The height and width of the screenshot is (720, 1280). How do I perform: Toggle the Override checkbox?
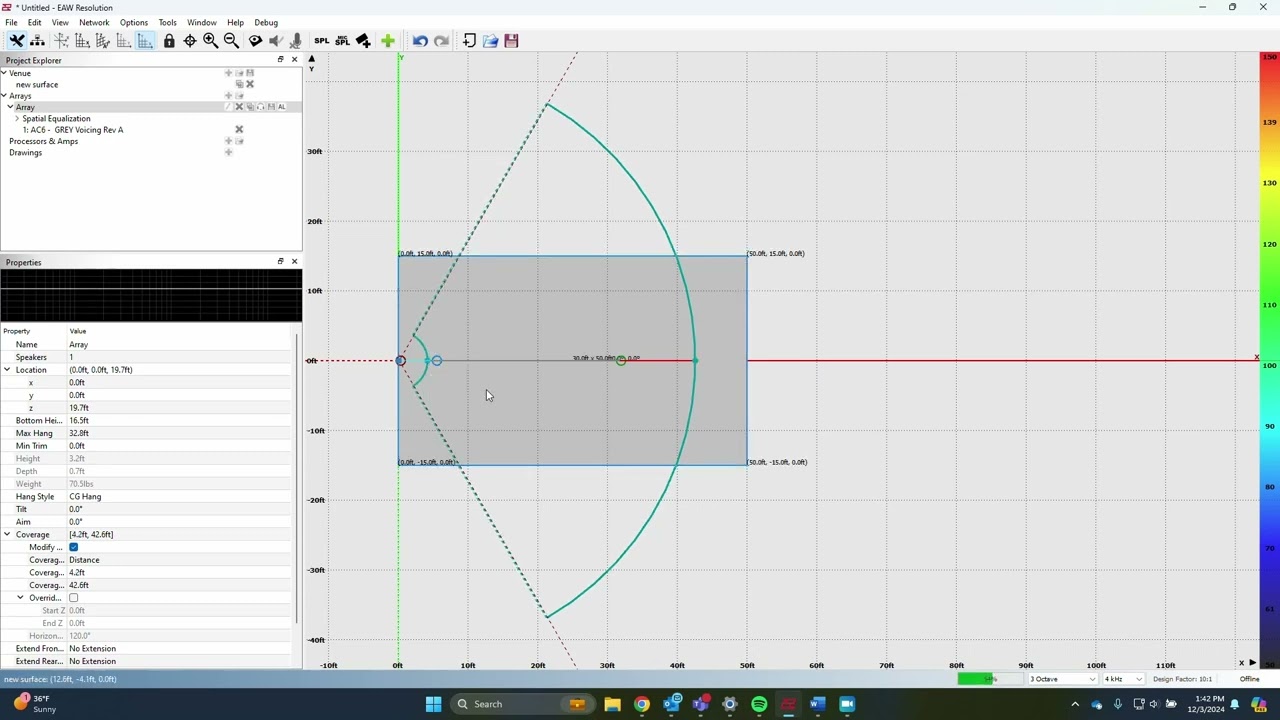(73, 598)
